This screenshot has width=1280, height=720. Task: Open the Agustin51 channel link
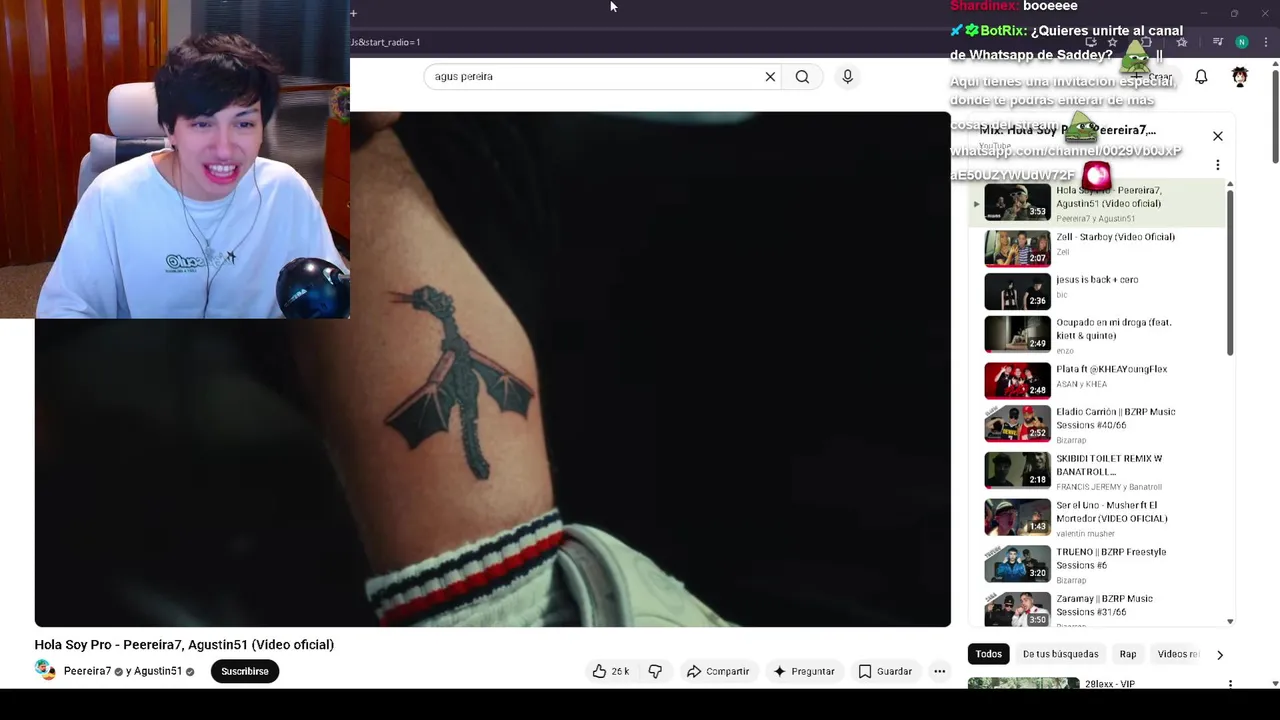coord(158,671)
